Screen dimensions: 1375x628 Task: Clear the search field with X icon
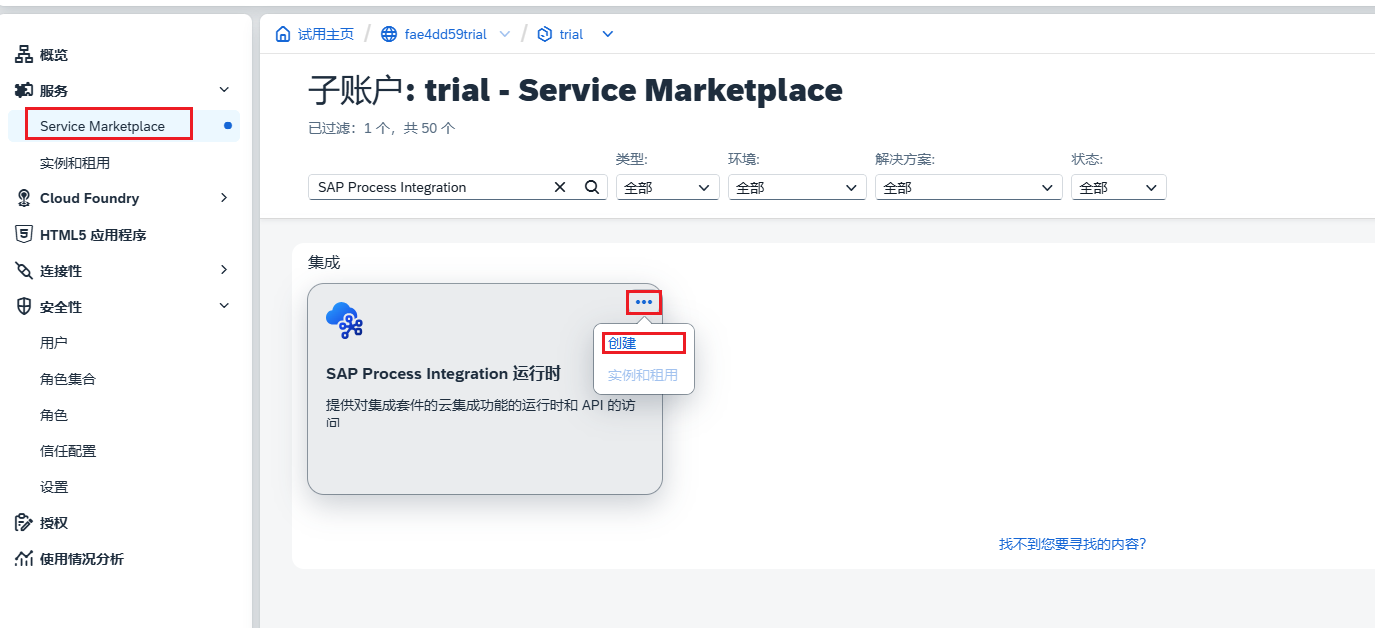coord(560,187)
